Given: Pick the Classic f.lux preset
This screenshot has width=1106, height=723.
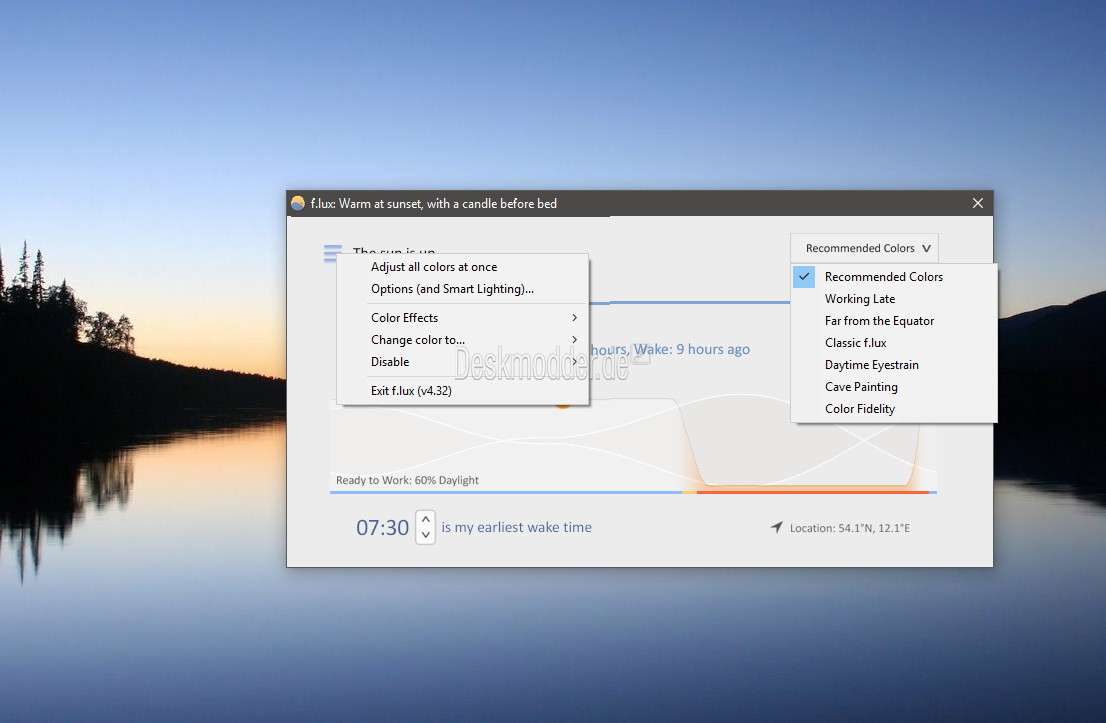Looking at the screenshot, I should [x=894, y=342].
